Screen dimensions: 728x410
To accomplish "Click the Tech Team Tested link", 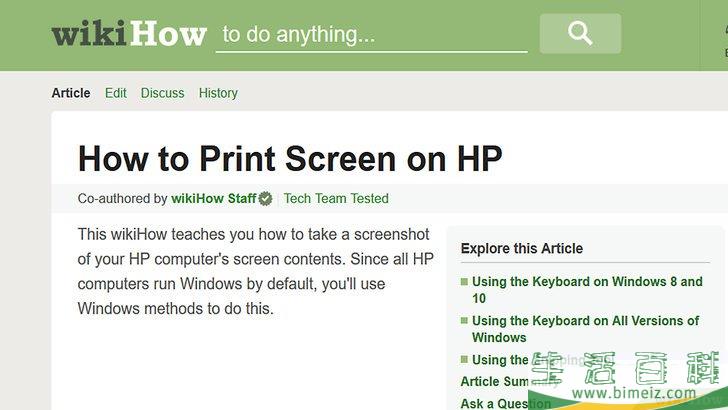I will coord(336,199).
